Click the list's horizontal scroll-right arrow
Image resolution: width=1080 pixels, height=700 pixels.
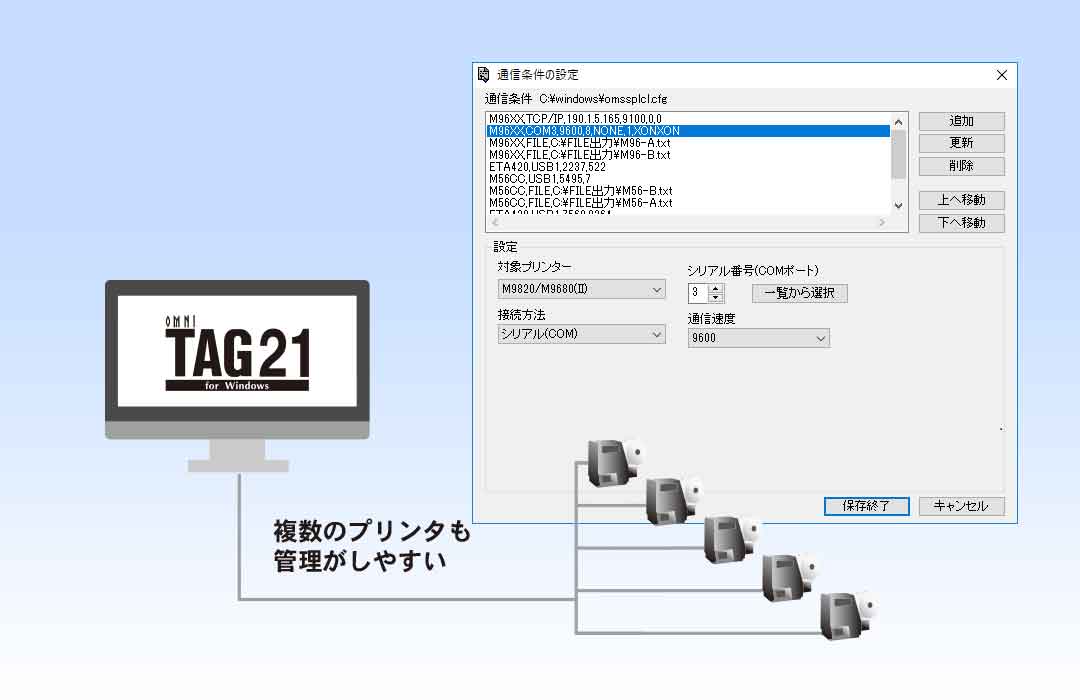[x=882, y=223]
